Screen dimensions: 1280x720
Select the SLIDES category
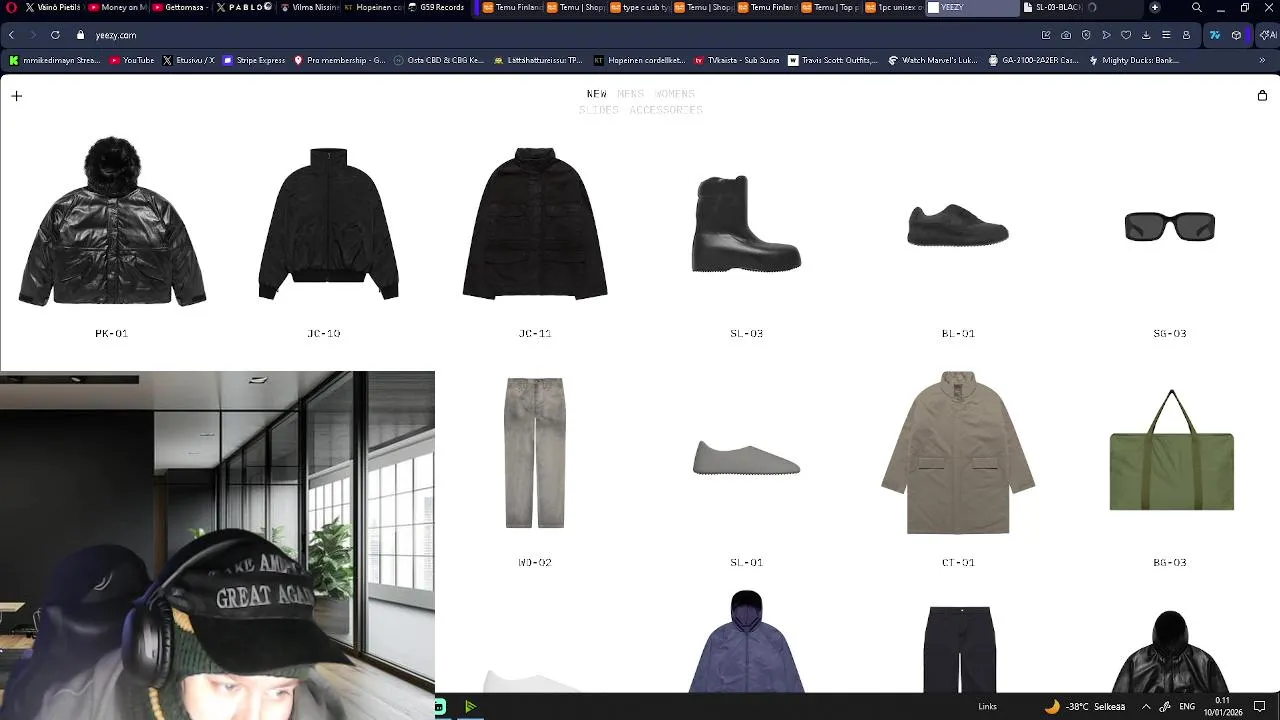(x=598, y=110)
